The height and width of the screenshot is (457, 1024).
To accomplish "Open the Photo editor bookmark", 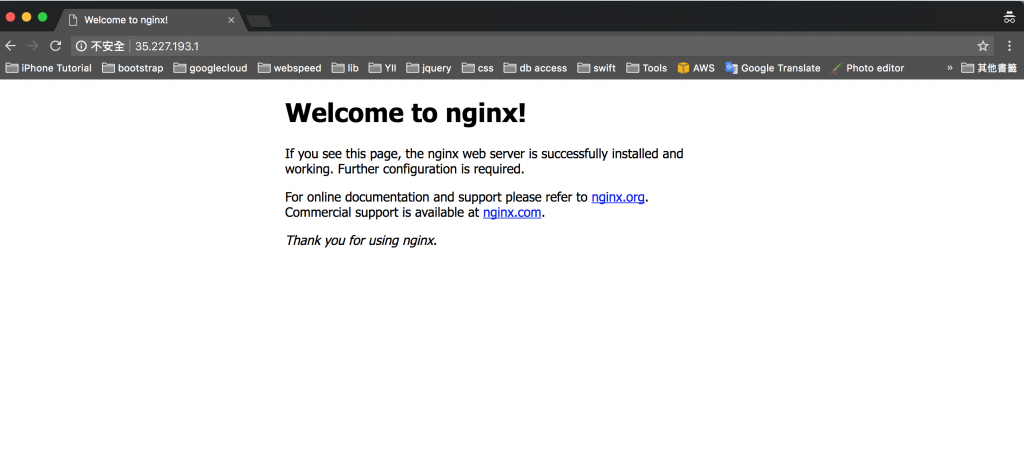I will [867, 68].
